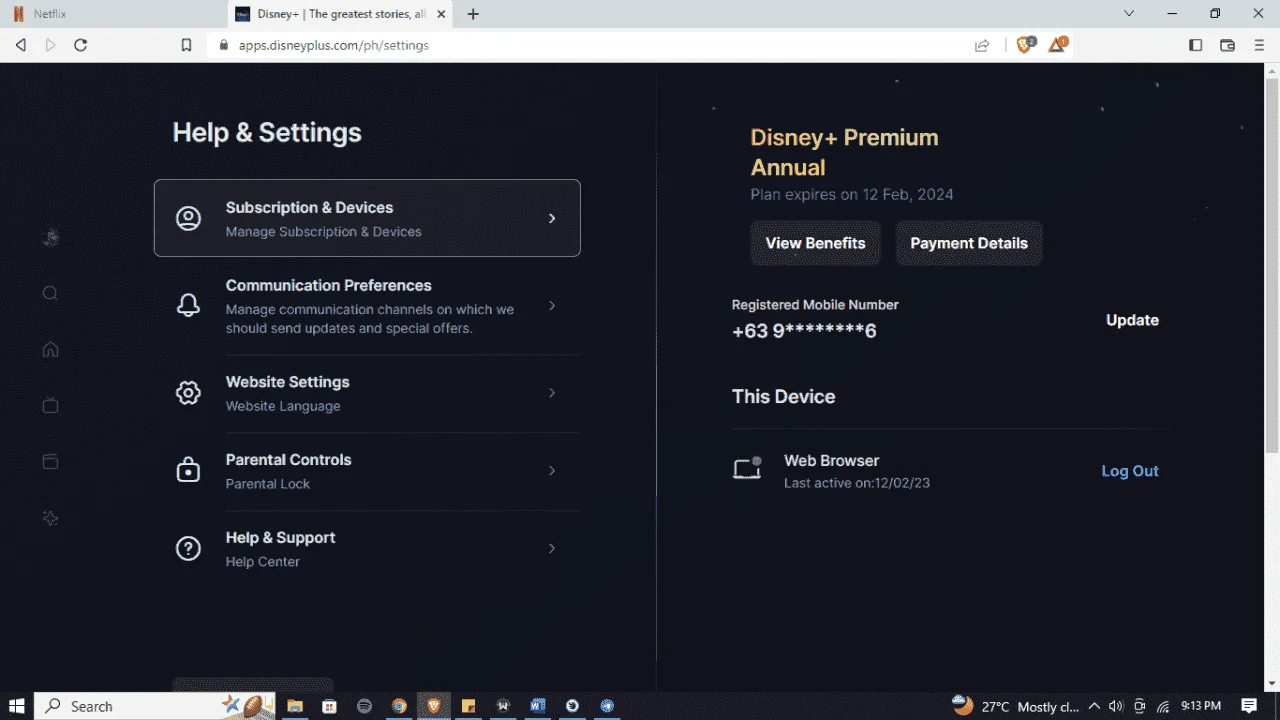This screenshot has width=1280, height=720.
Task: Click the Help & Support question mark icon
Action: [x=188, y=548]
